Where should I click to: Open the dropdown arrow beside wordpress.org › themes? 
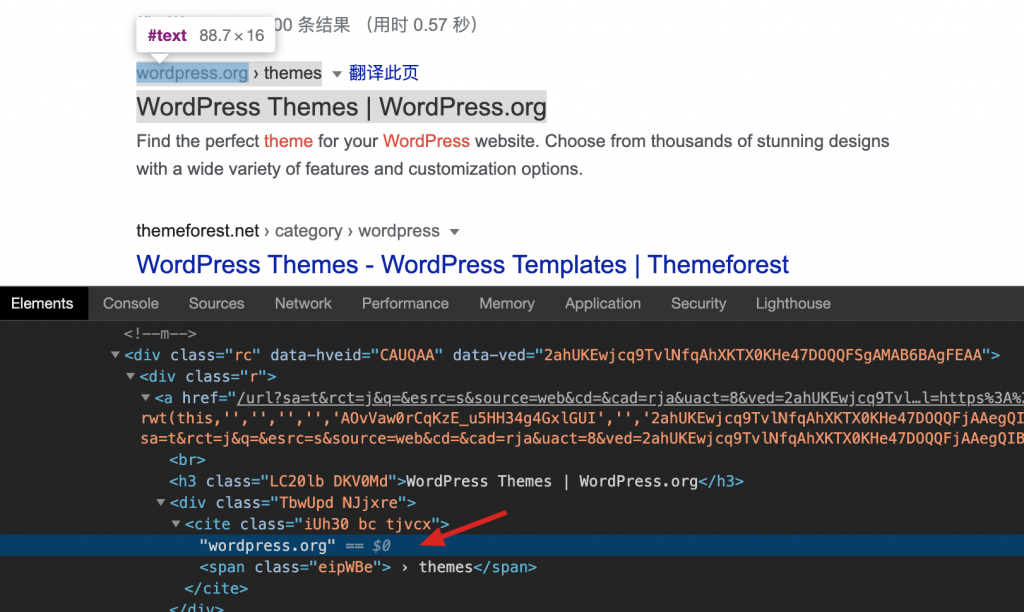tap(337, 74)
